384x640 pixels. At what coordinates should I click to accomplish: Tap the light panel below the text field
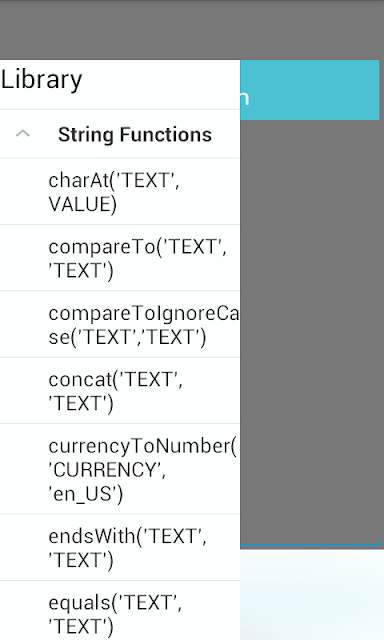pyautogui.click(x=312, y=595)
